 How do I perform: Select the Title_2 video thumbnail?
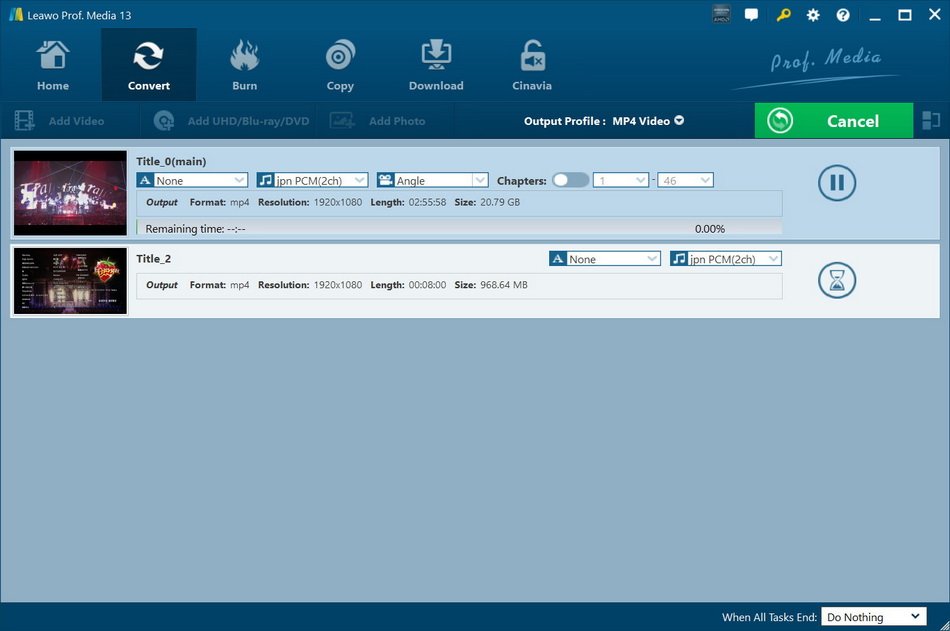(x=71, y=281)
